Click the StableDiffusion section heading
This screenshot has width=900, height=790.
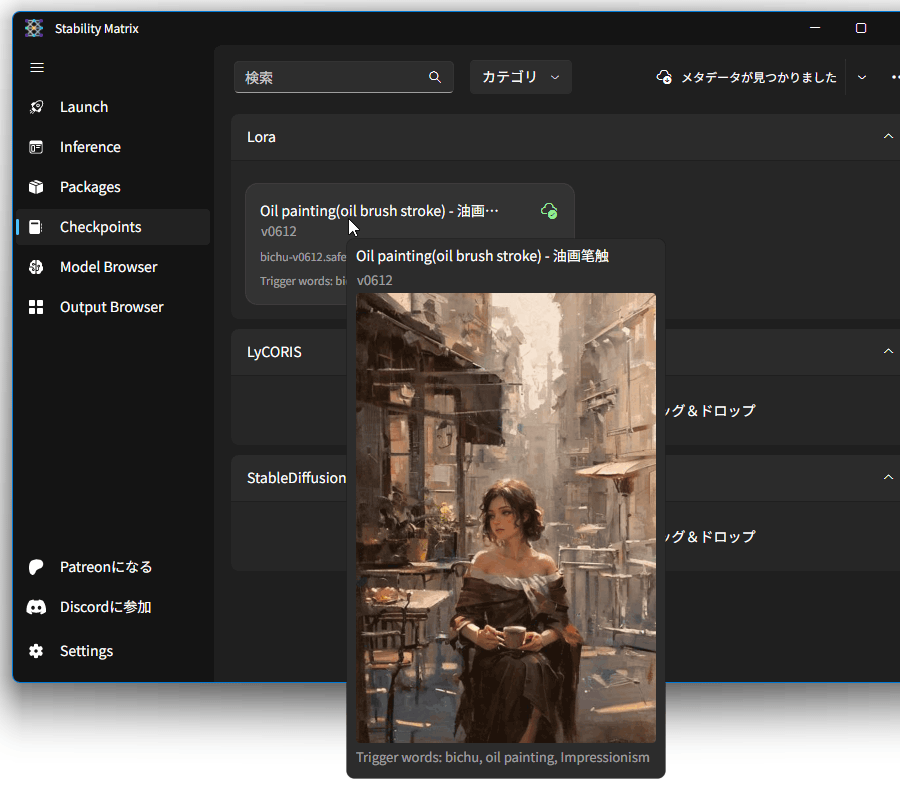point(296,478)
